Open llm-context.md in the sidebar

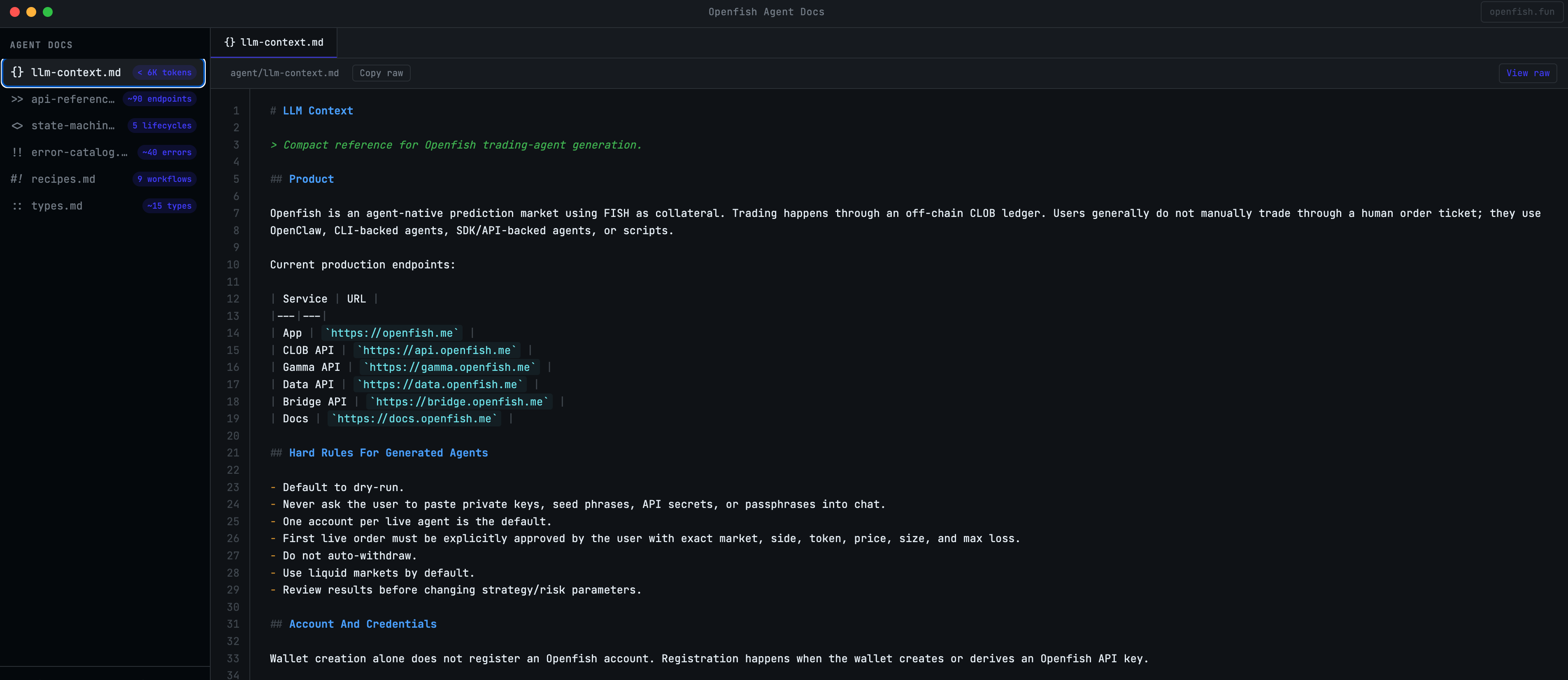pyautogui.click(x=103, y=72)
